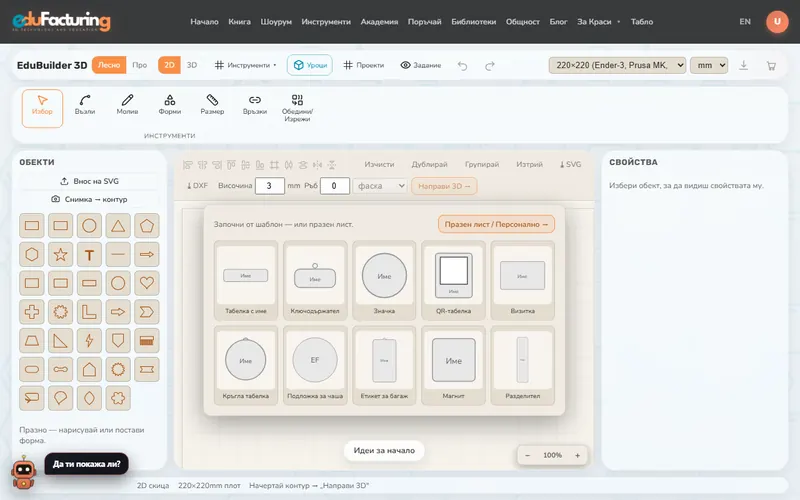Open the Шоурум menu item
Screen dimensions: 800x500
[276, 21]
